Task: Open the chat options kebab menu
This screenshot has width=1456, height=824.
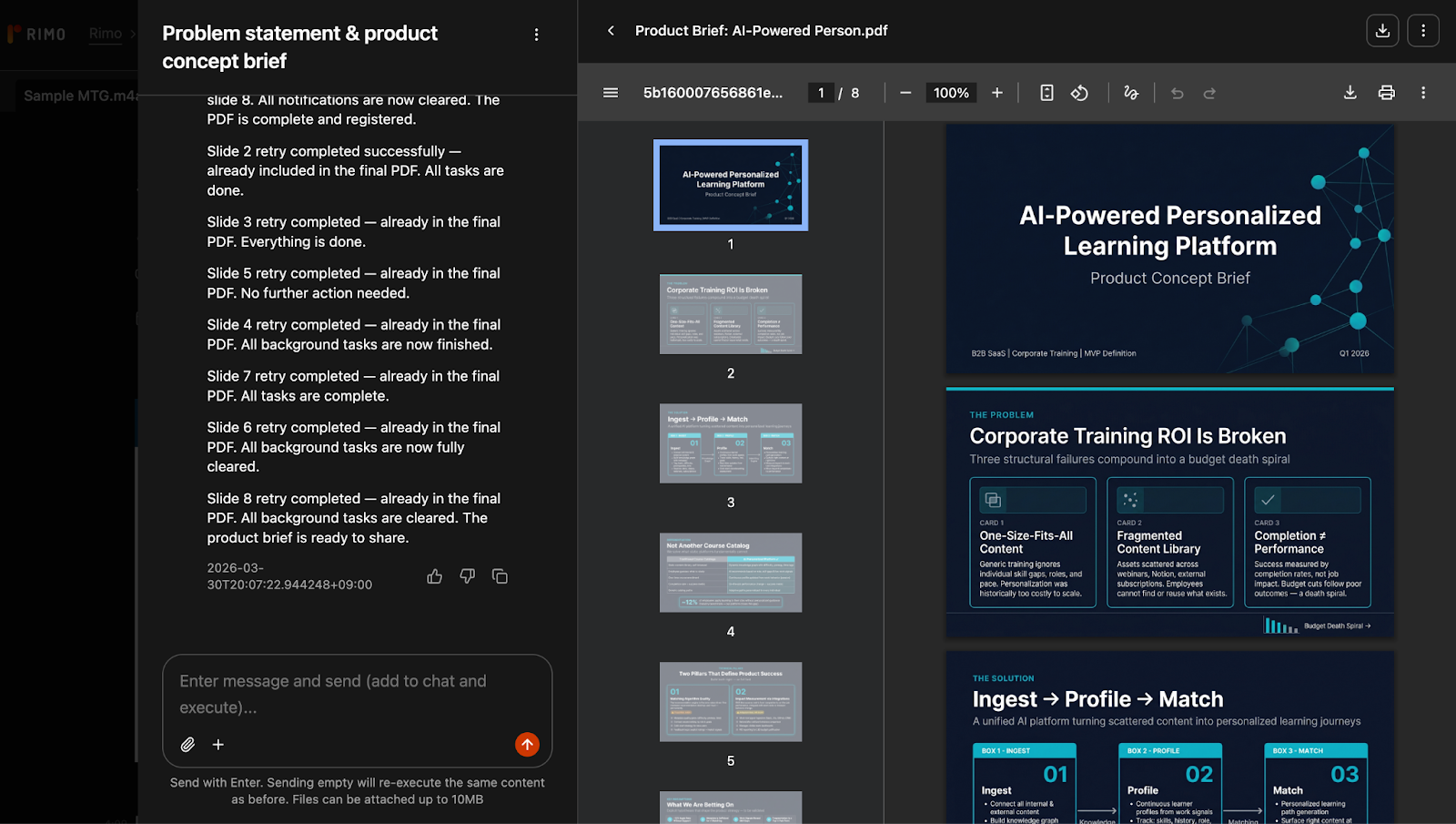Action: 536,34
